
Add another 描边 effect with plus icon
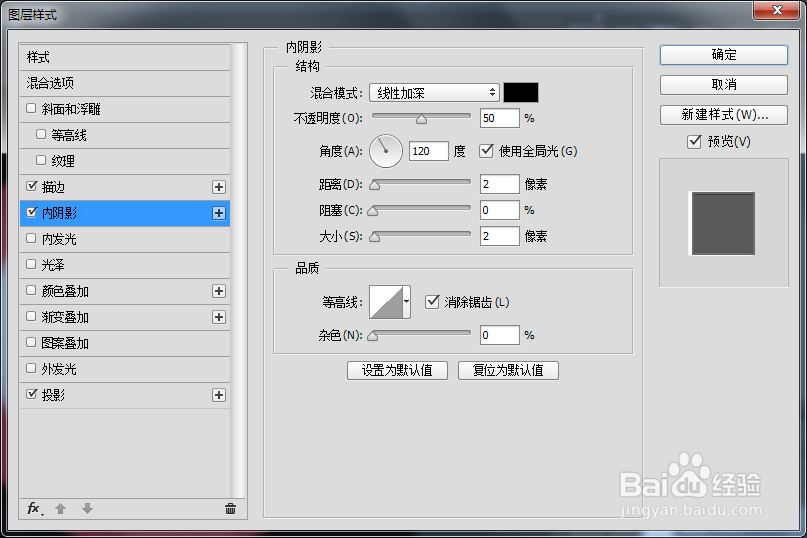pos(219,187)
